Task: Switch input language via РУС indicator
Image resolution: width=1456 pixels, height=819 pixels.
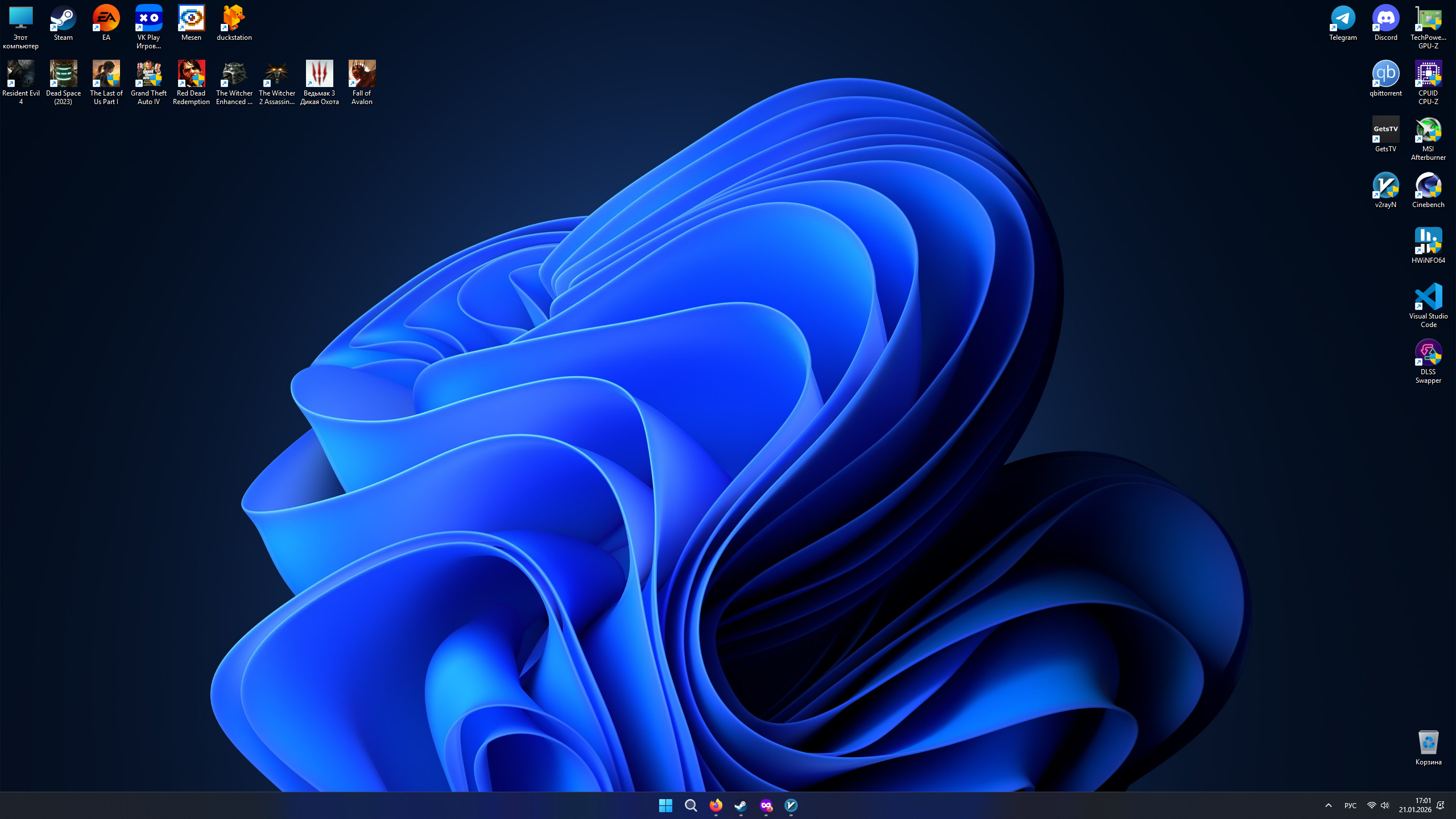Action: tap(1350, 805)
